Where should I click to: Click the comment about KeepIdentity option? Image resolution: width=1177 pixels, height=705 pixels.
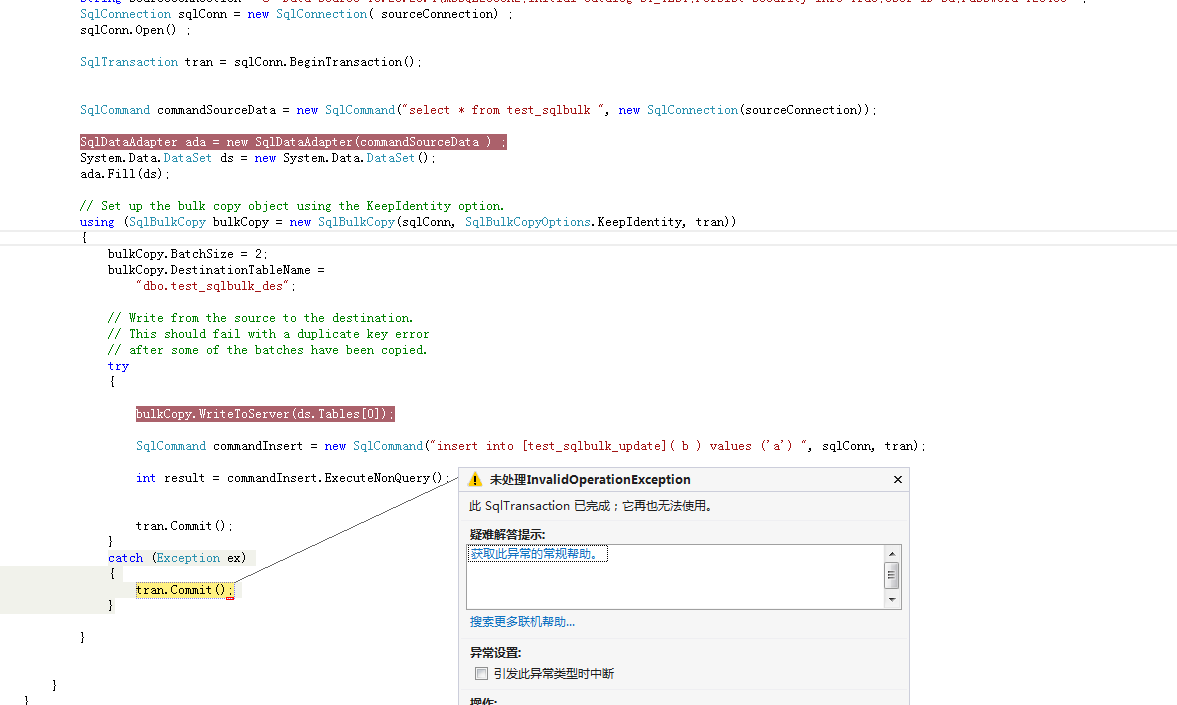(292, 206)
